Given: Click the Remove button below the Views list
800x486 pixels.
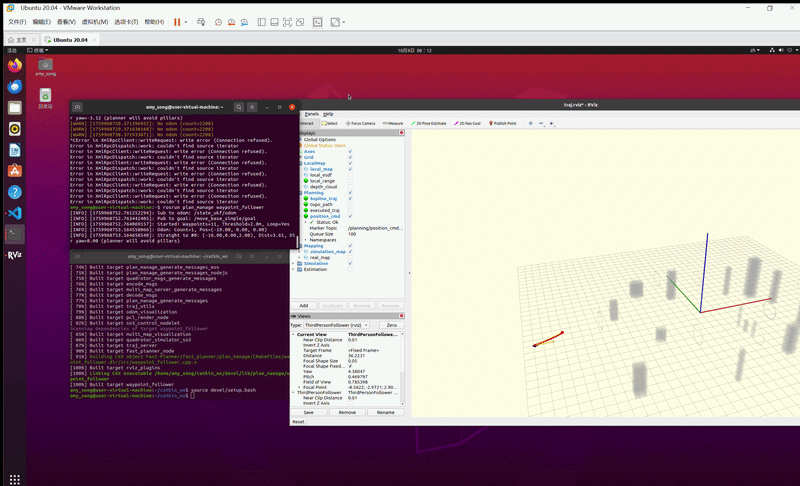Looking at the screenshot, I should pyautogui.click(x=347, y=412).
